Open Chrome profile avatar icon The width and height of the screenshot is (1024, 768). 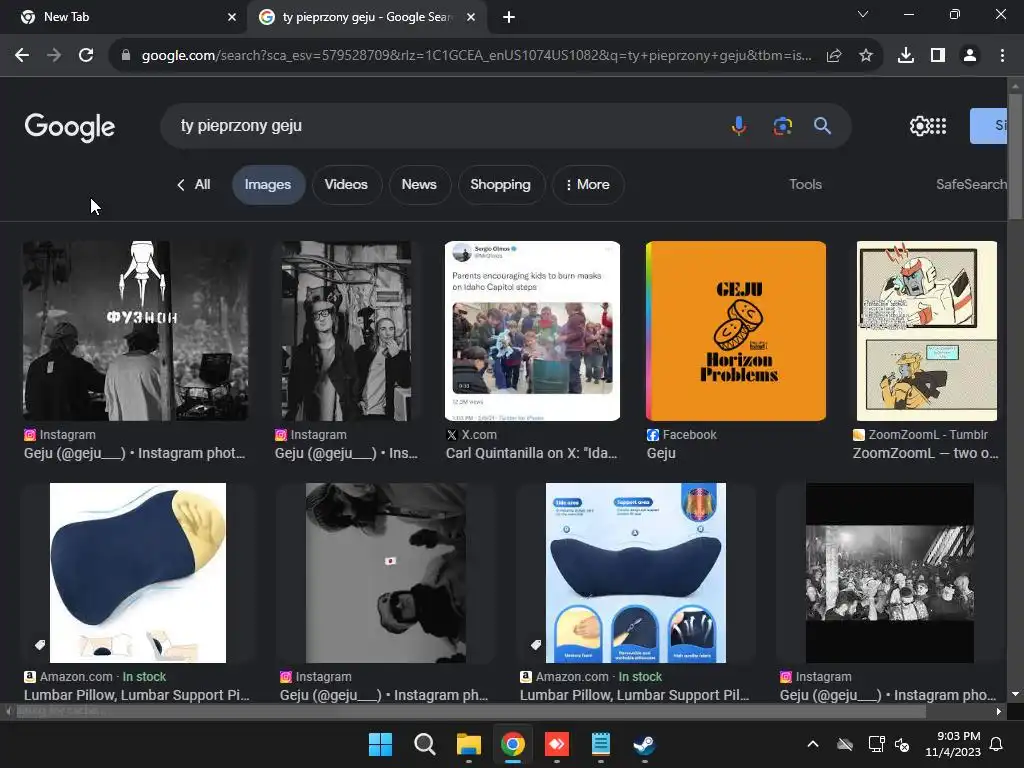[970, 56]
